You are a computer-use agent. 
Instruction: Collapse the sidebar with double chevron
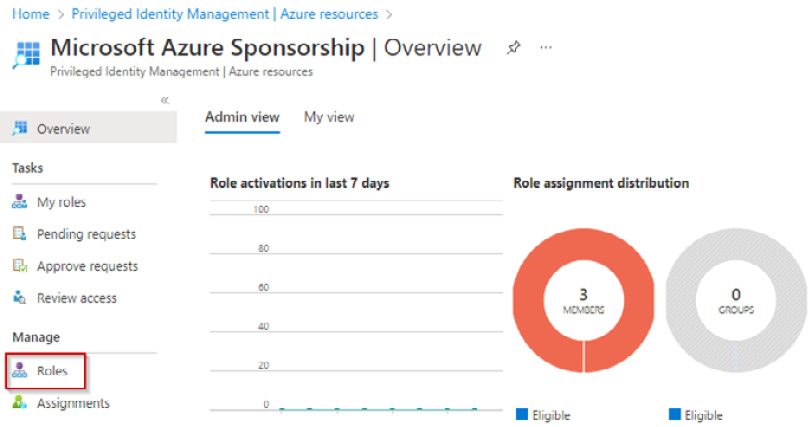pos(164,100)
